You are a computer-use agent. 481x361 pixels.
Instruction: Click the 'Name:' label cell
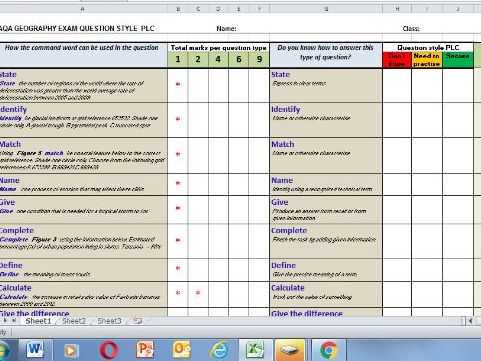tap(226, 29)
